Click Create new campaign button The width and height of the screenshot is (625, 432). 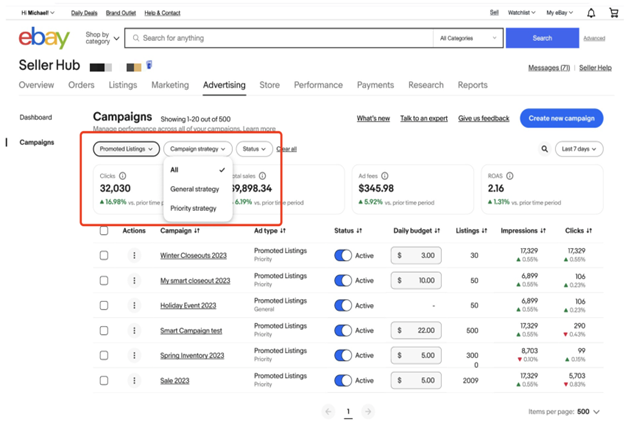coord(561,118)
